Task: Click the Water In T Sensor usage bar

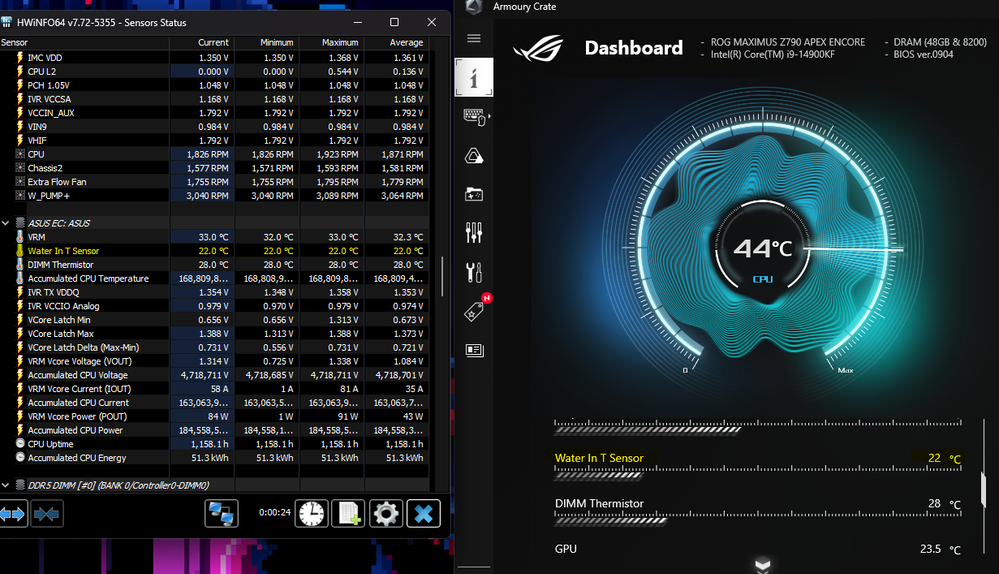Action: pos(599,475)
